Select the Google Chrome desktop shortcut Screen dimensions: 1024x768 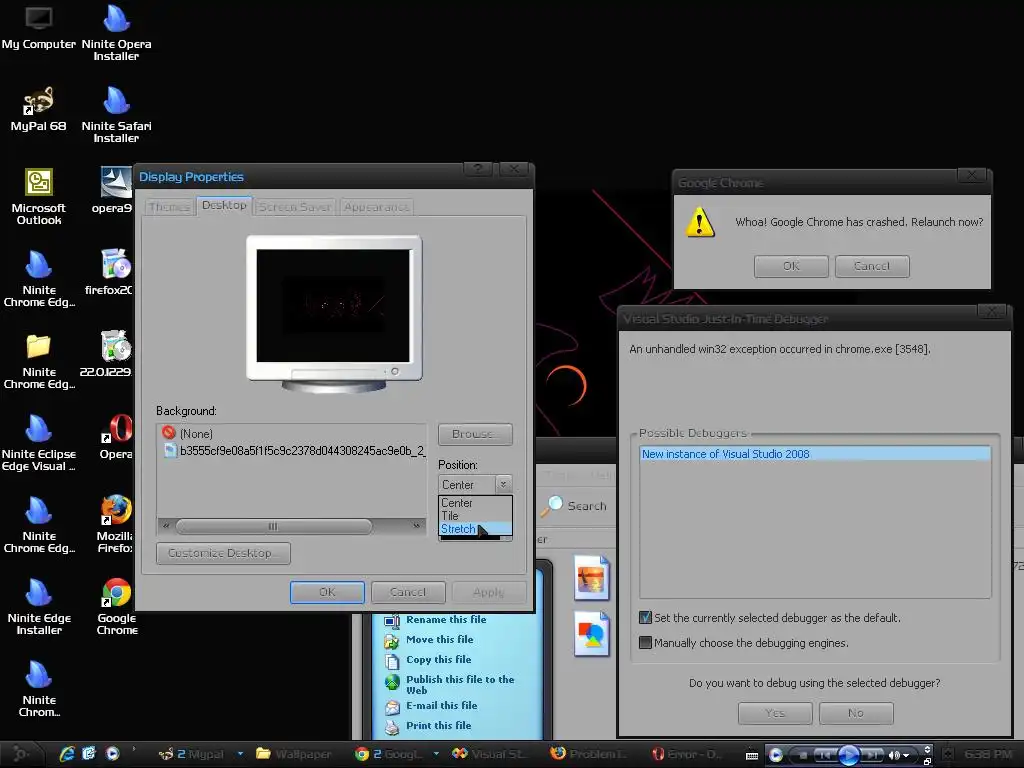117,607
